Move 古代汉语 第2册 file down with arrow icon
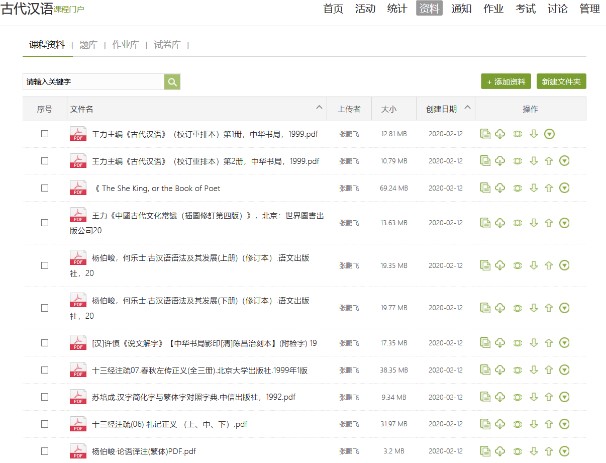 533,160
